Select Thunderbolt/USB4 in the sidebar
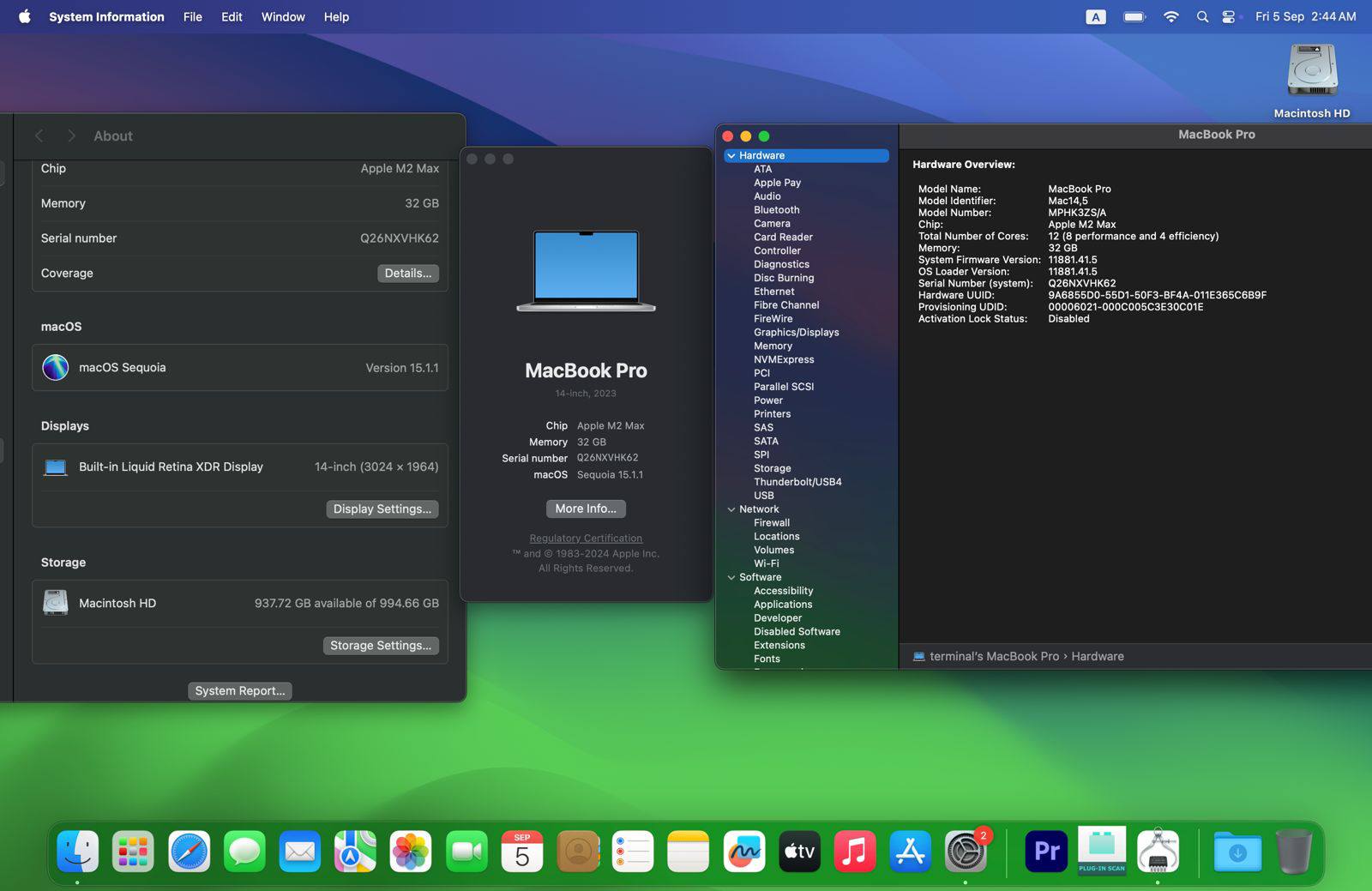This screenshot has height=891, width=1372. 797,482
